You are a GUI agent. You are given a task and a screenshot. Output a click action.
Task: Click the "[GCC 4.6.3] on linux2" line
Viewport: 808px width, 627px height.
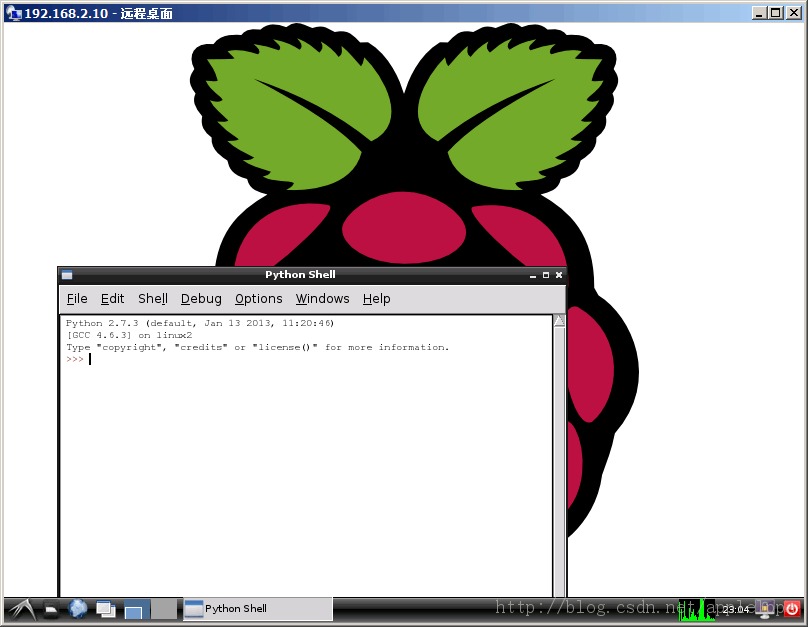(x=129, y=335)
